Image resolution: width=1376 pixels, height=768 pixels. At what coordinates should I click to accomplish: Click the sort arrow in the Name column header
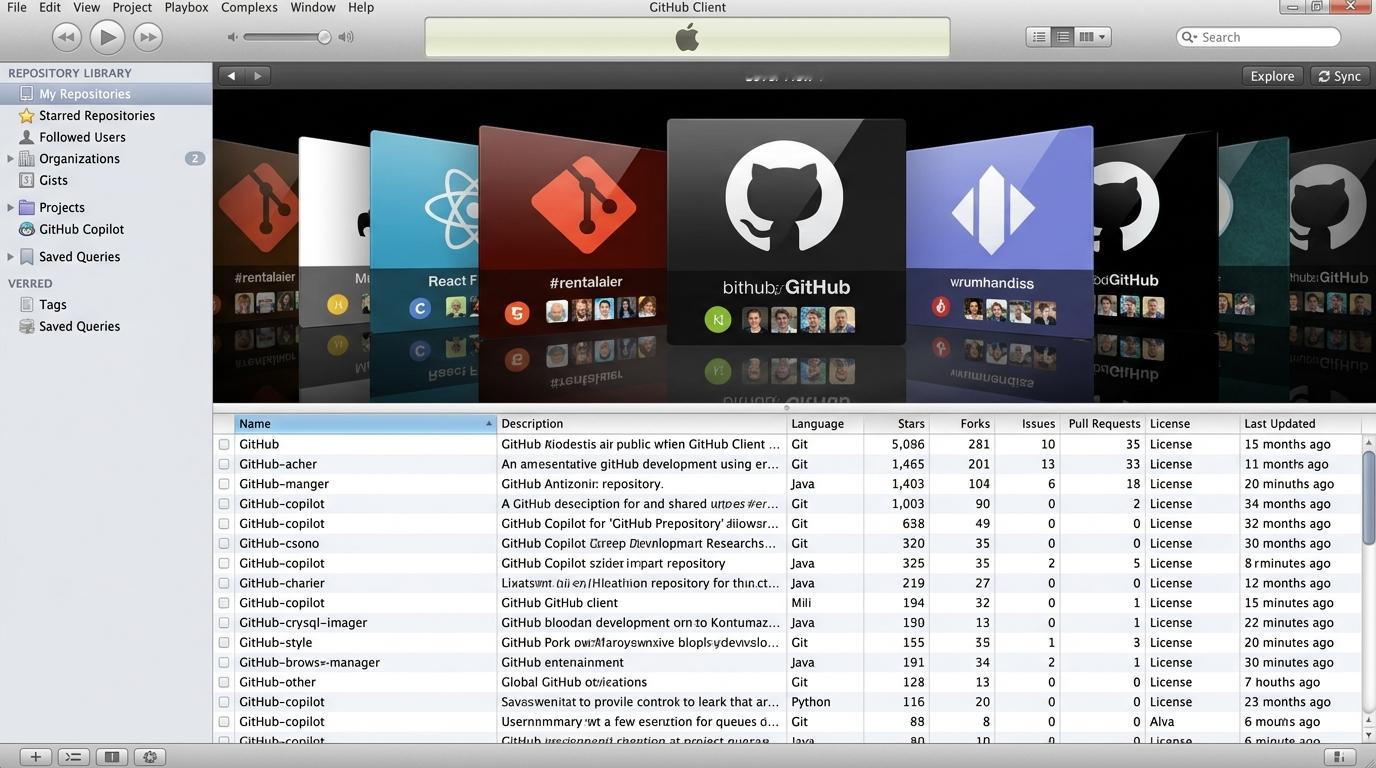488,424
